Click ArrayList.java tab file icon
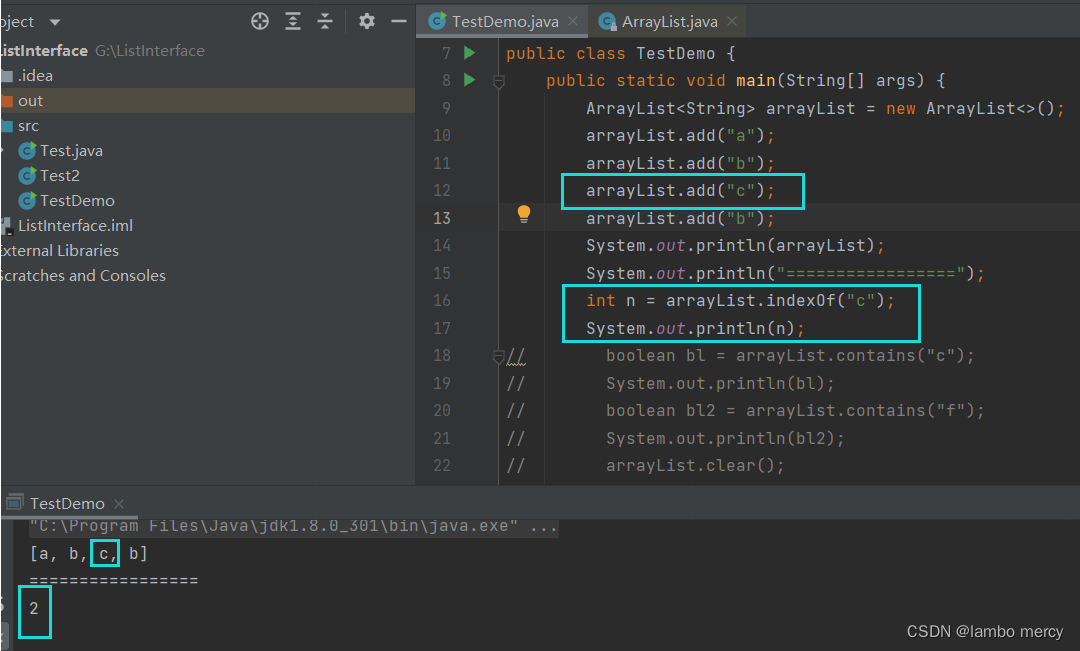The image size is (1080, 651). tap(607, 21)
